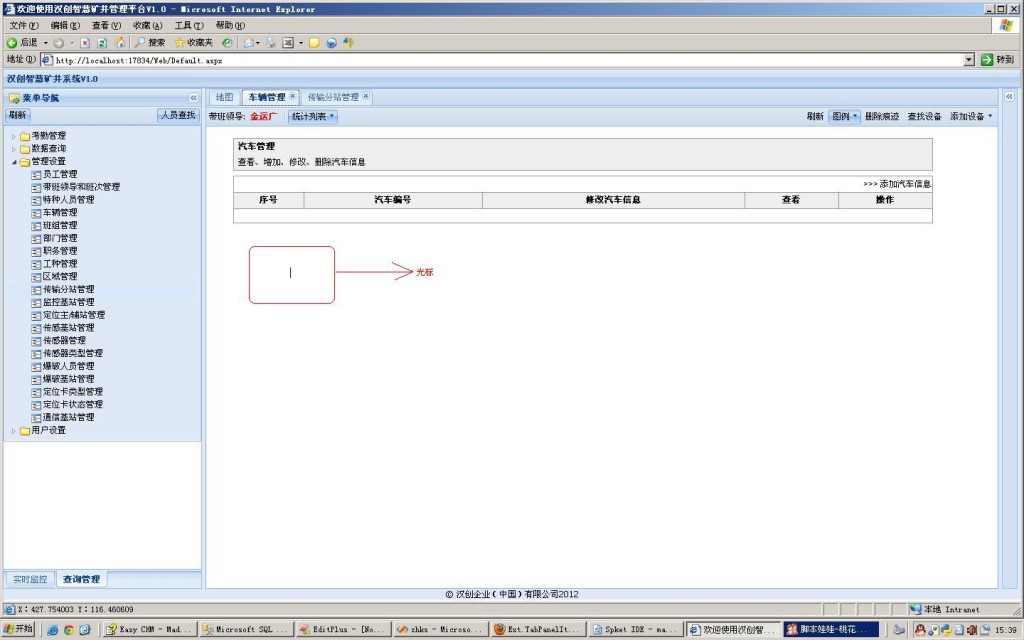Select 传输分站管理 in the tree
This screenshot has height=640, width=1024.
69,289
